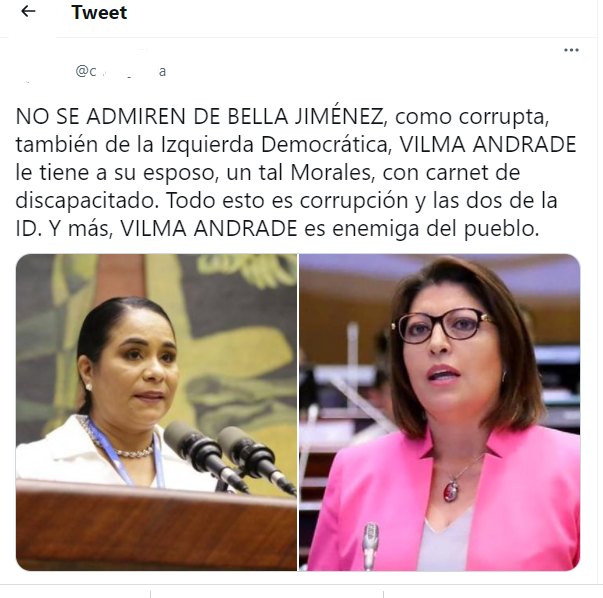Click the "Tweet" page header title

tap(99, 12)
